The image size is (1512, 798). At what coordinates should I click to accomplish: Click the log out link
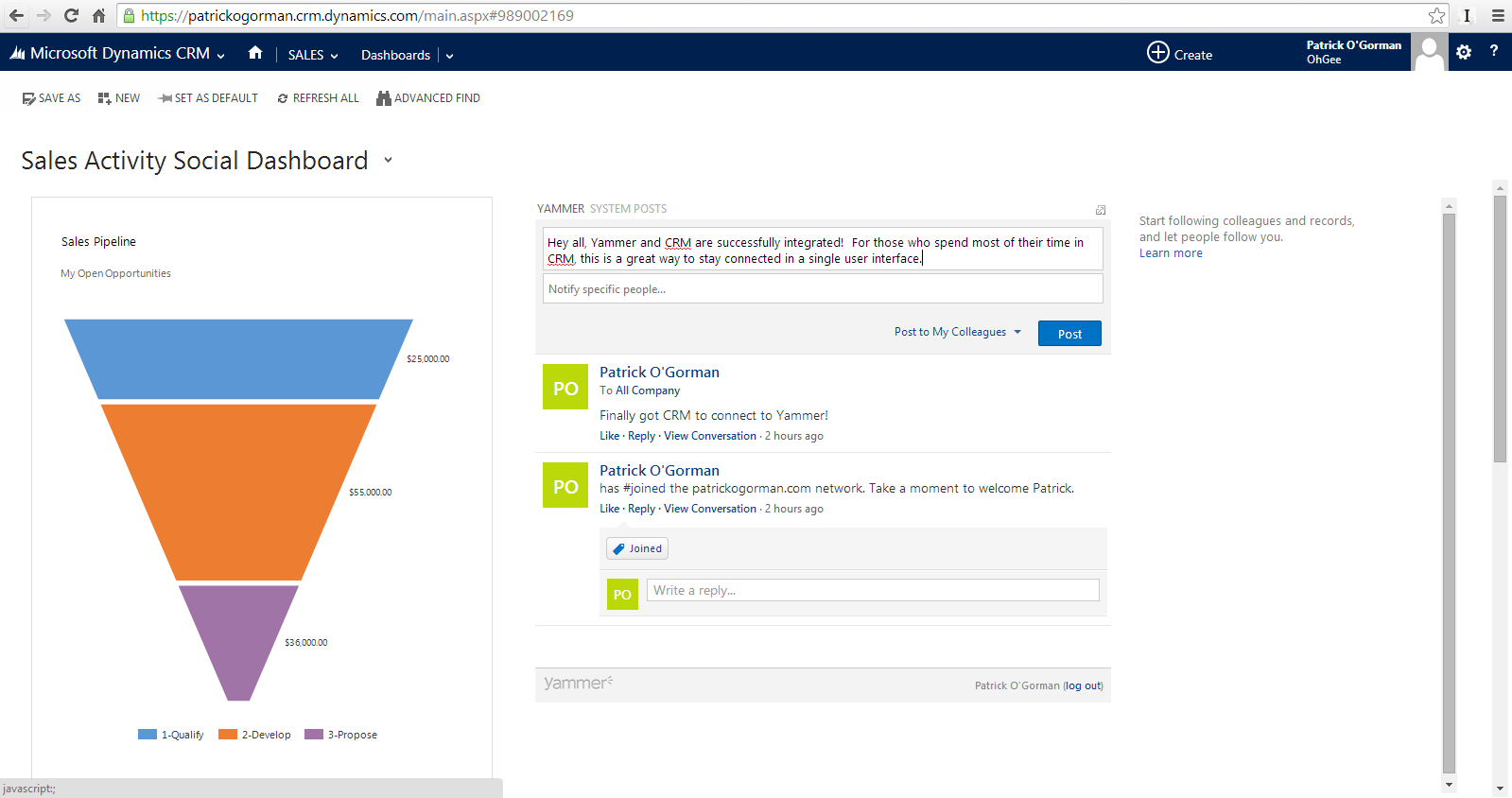(x=1083, y=685)
